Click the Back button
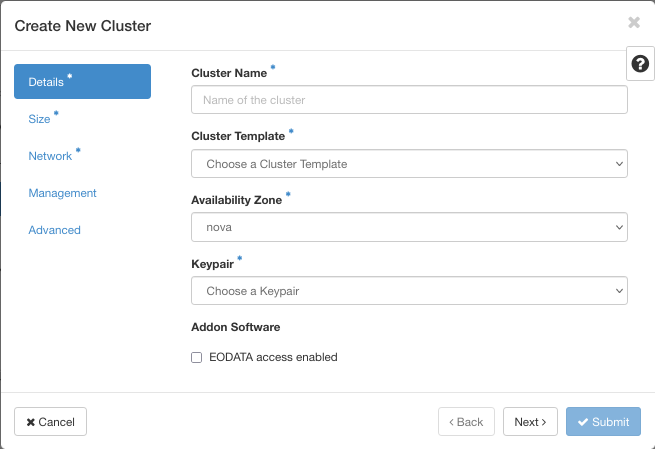655x449 pixels. click(x=466, y=422)
